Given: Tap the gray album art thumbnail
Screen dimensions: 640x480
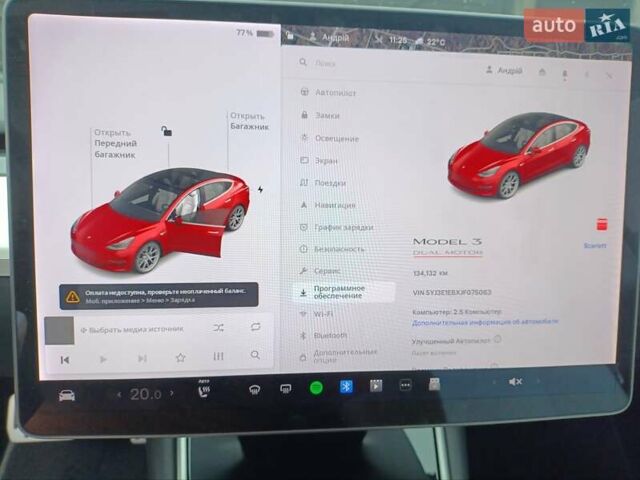Looking at the screenshot, I should 59,331.
